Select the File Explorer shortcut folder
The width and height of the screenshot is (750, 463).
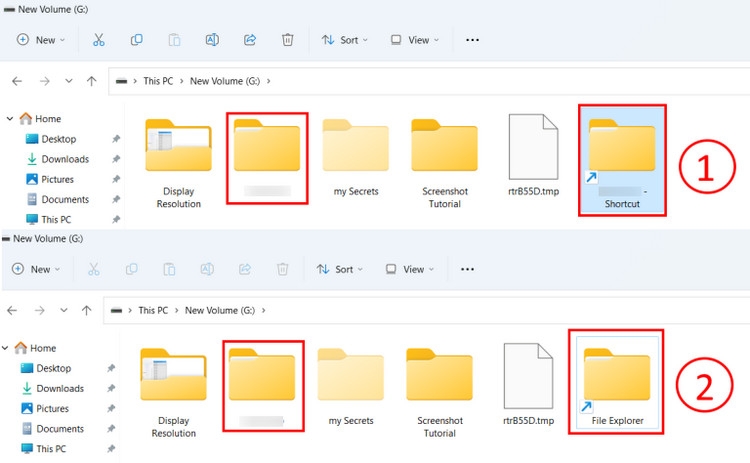(617, 382)
